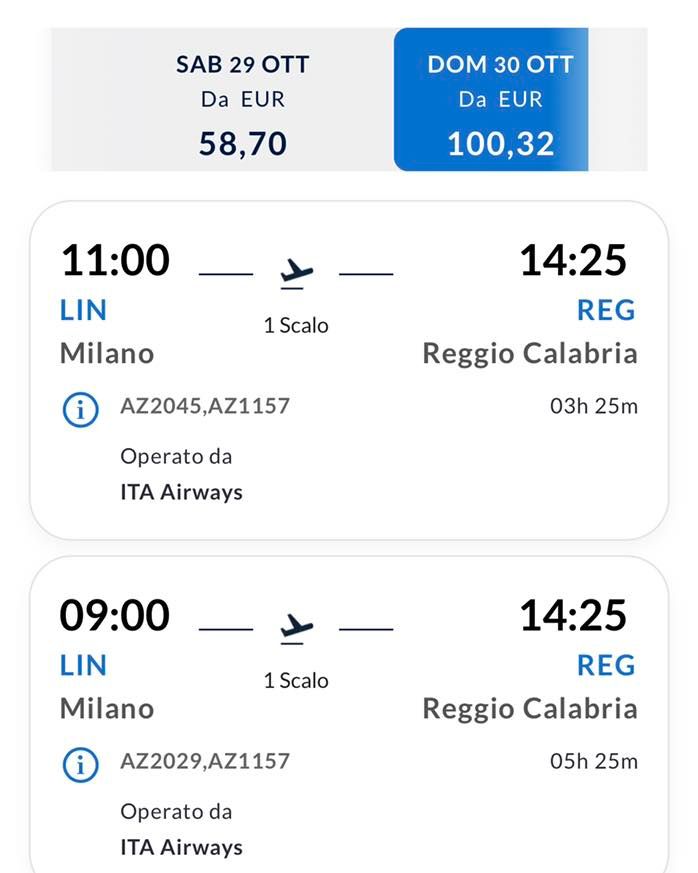Image resolution: width=698 pixels, height=873 pixels.
Task: Click Milano on the first flight card
Action: tap(105, 352)
